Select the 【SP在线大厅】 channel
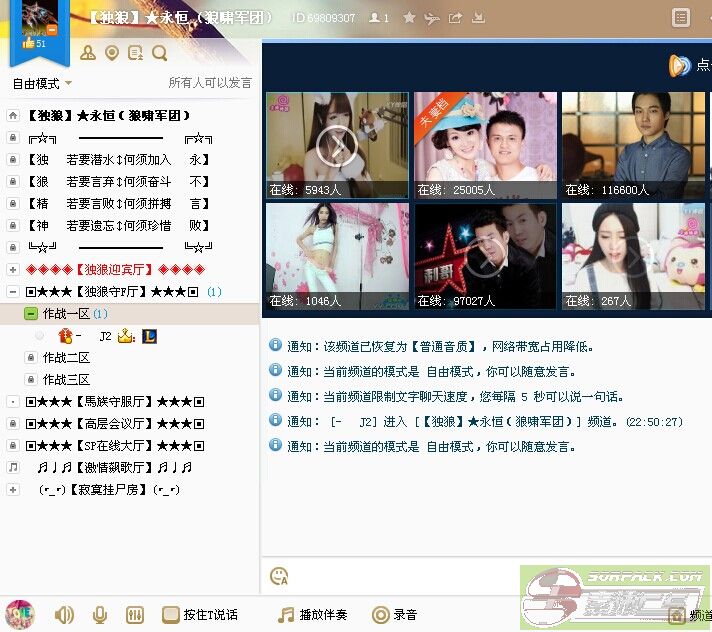The height and width of the screenshot is (632, 712). pos(115,446)
